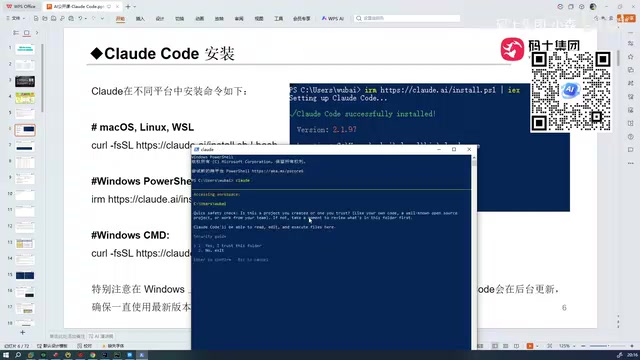
Task: Select slide 13 thumbnail
Action: coord(25,243)
